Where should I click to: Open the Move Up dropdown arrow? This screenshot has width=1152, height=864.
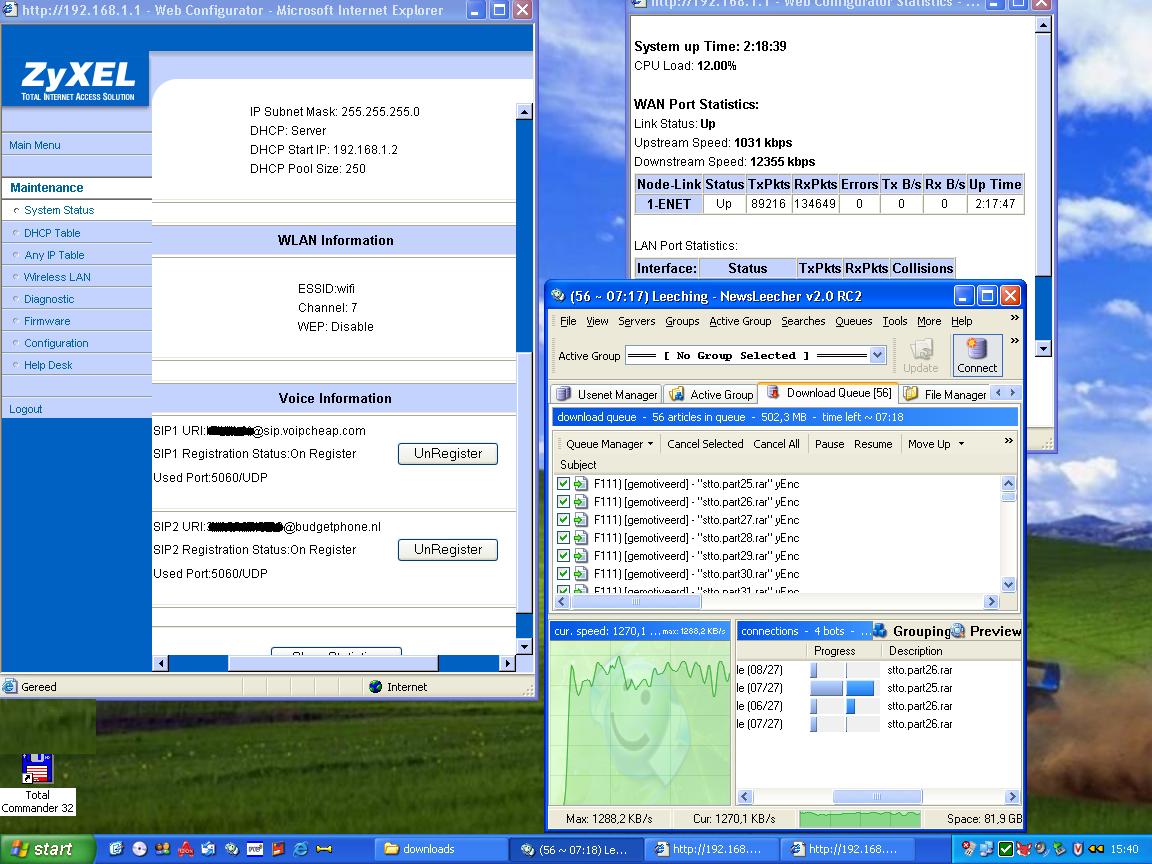(x=961, y=444)
